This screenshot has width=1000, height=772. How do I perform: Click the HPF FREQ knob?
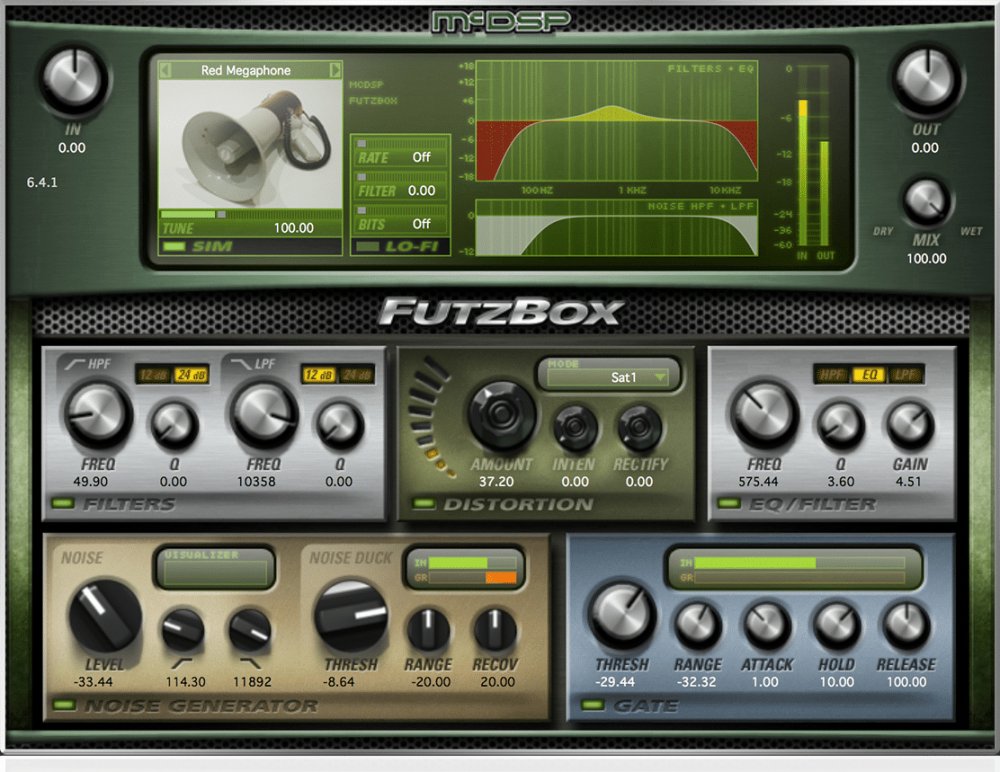tap(98, 413)
